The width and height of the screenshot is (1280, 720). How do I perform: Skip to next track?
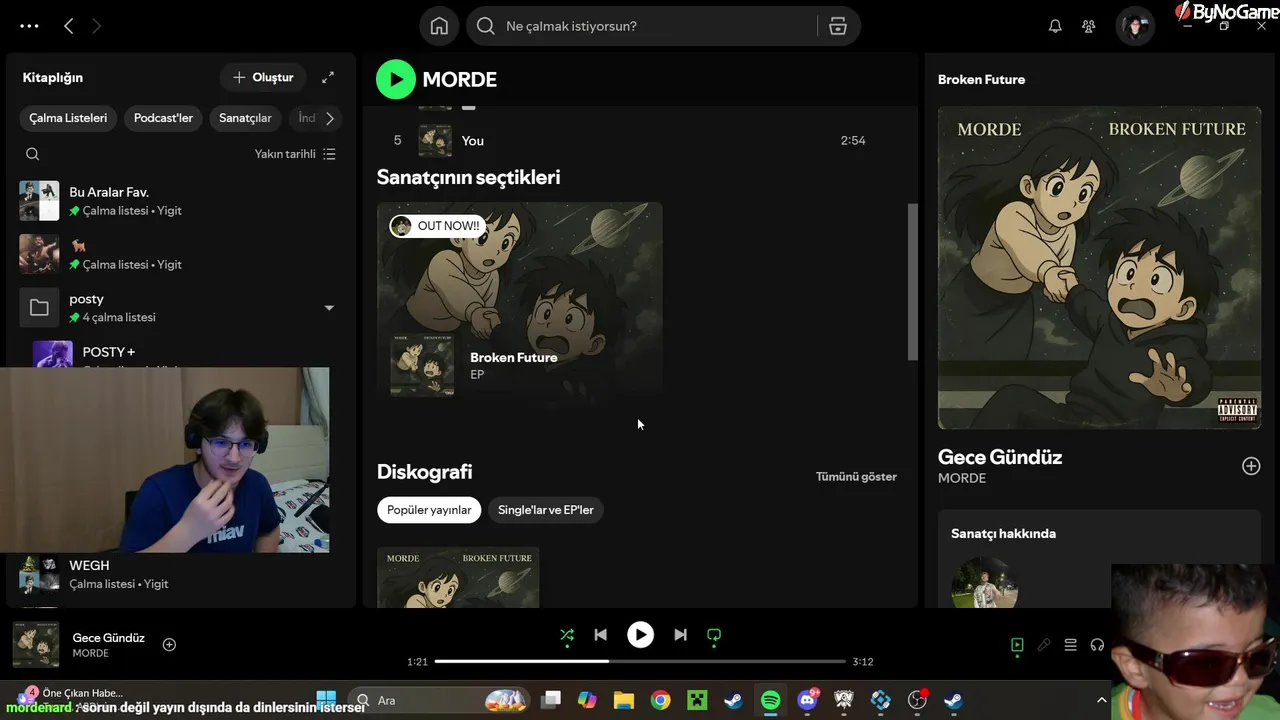[x=680, y=635]
